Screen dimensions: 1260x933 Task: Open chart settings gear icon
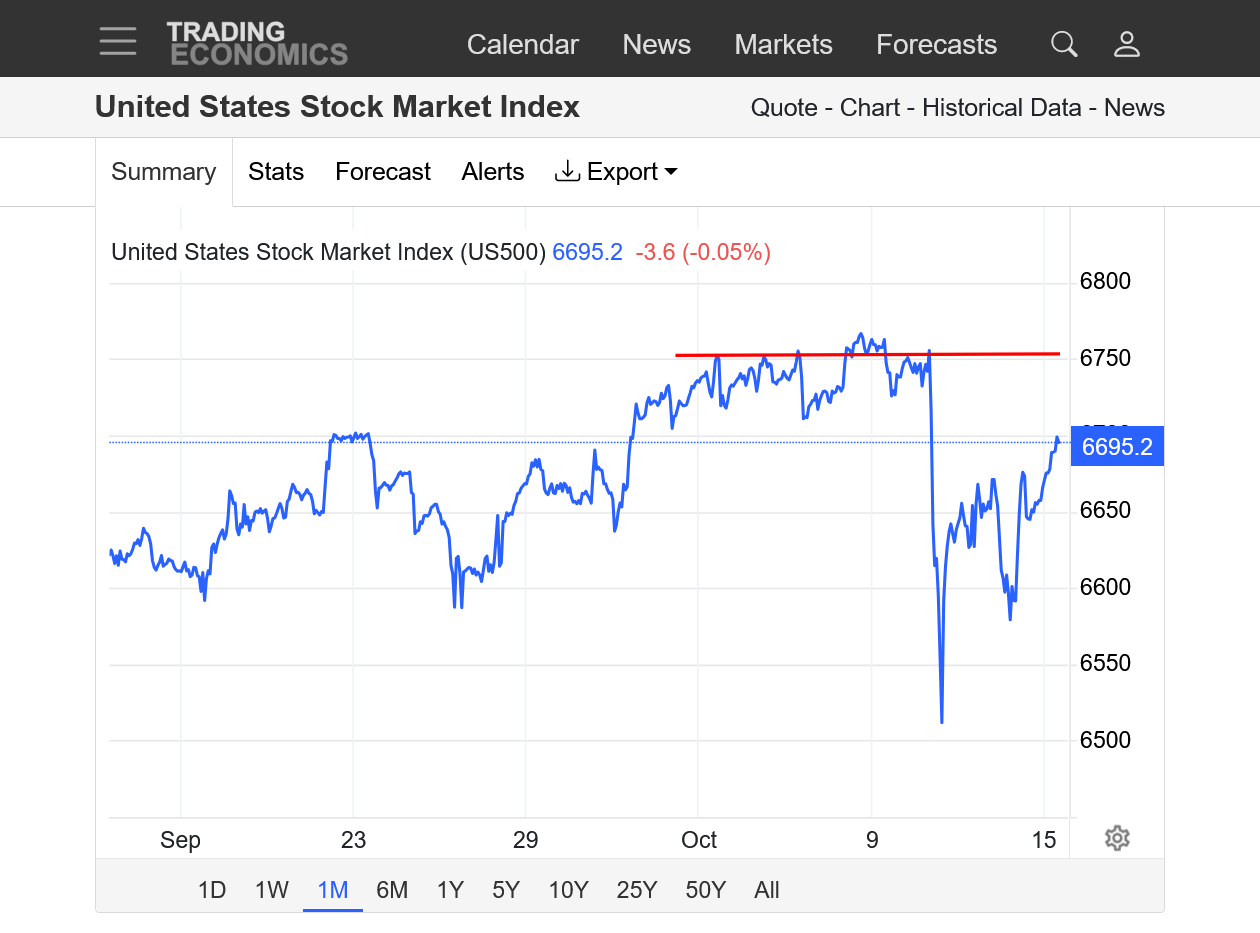point(1117,838)
